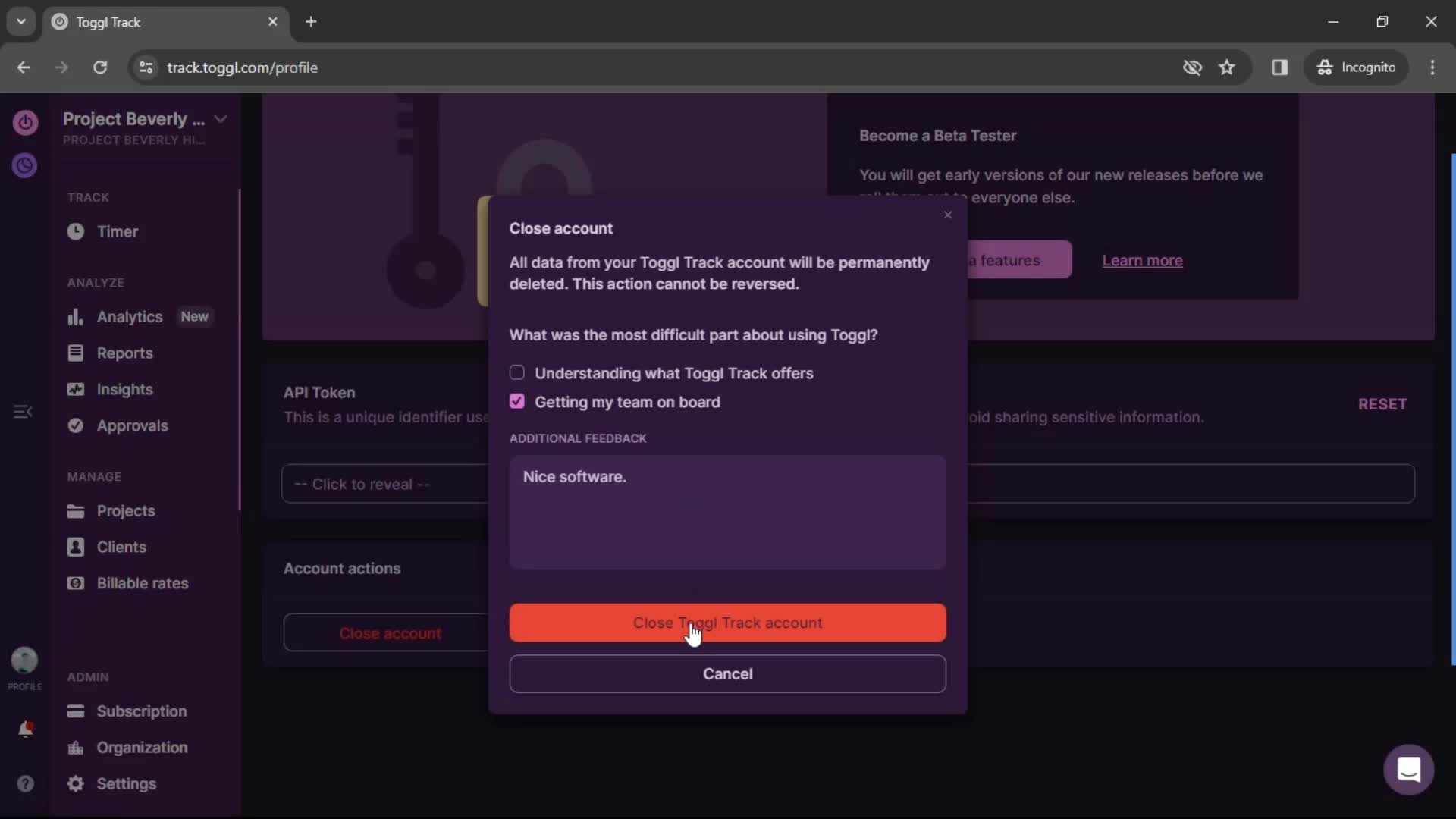Open Projects management section
The width and height of the screenshot is (1456, 819).
pos(125,511)
